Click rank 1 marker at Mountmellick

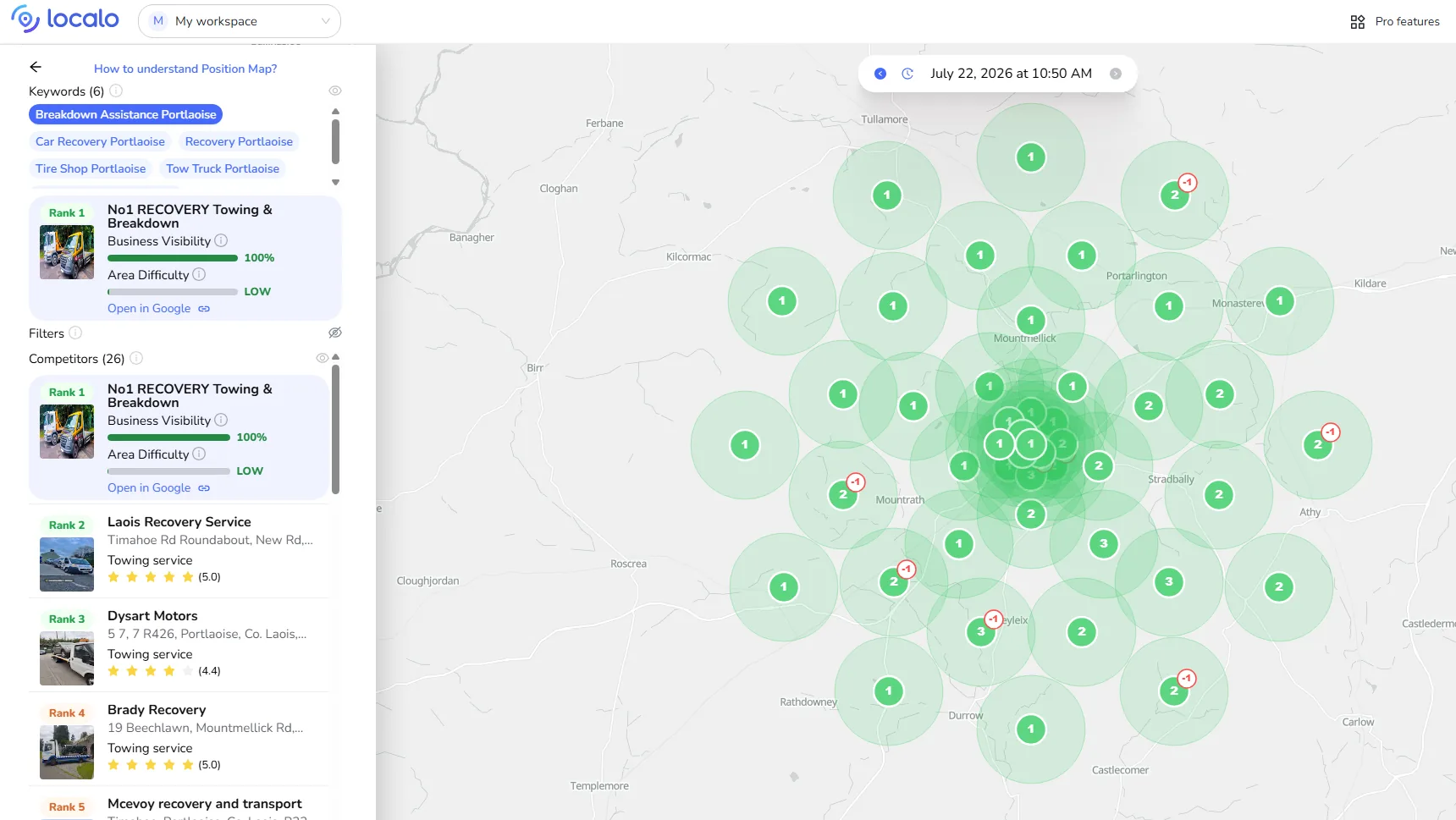[x=1031, y=321]
